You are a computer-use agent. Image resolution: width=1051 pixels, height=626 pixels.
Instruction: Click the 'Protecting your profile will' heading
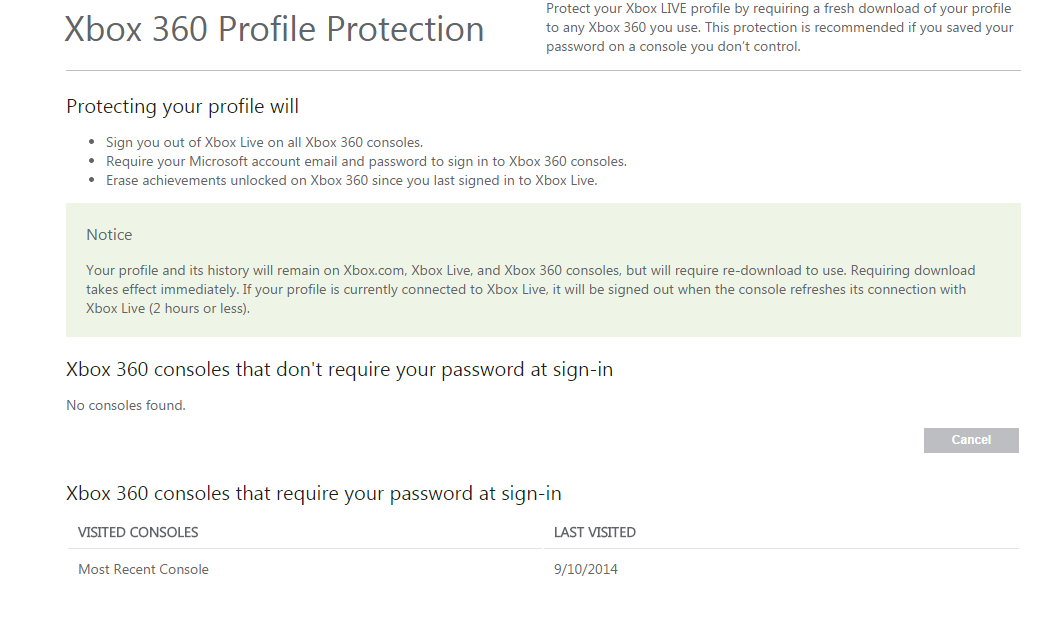(182, 106)
